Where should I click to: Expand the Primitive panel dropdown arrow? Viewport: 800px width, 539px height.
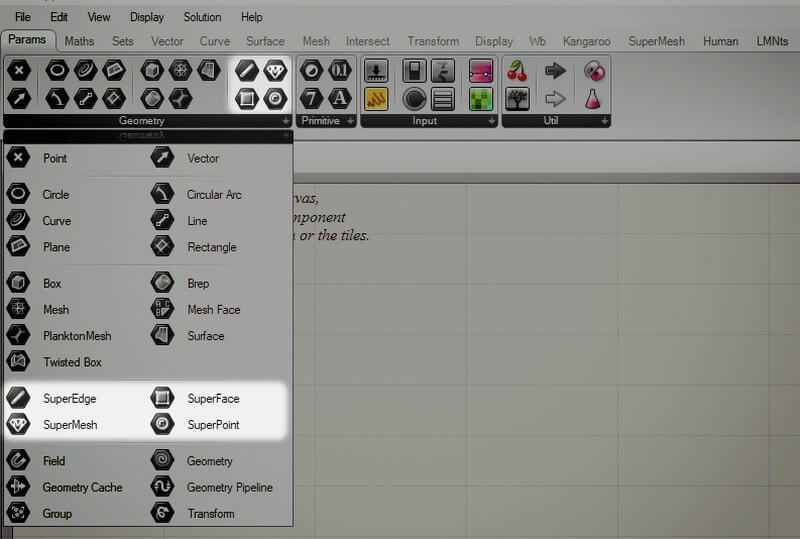[x=349, y=121]
